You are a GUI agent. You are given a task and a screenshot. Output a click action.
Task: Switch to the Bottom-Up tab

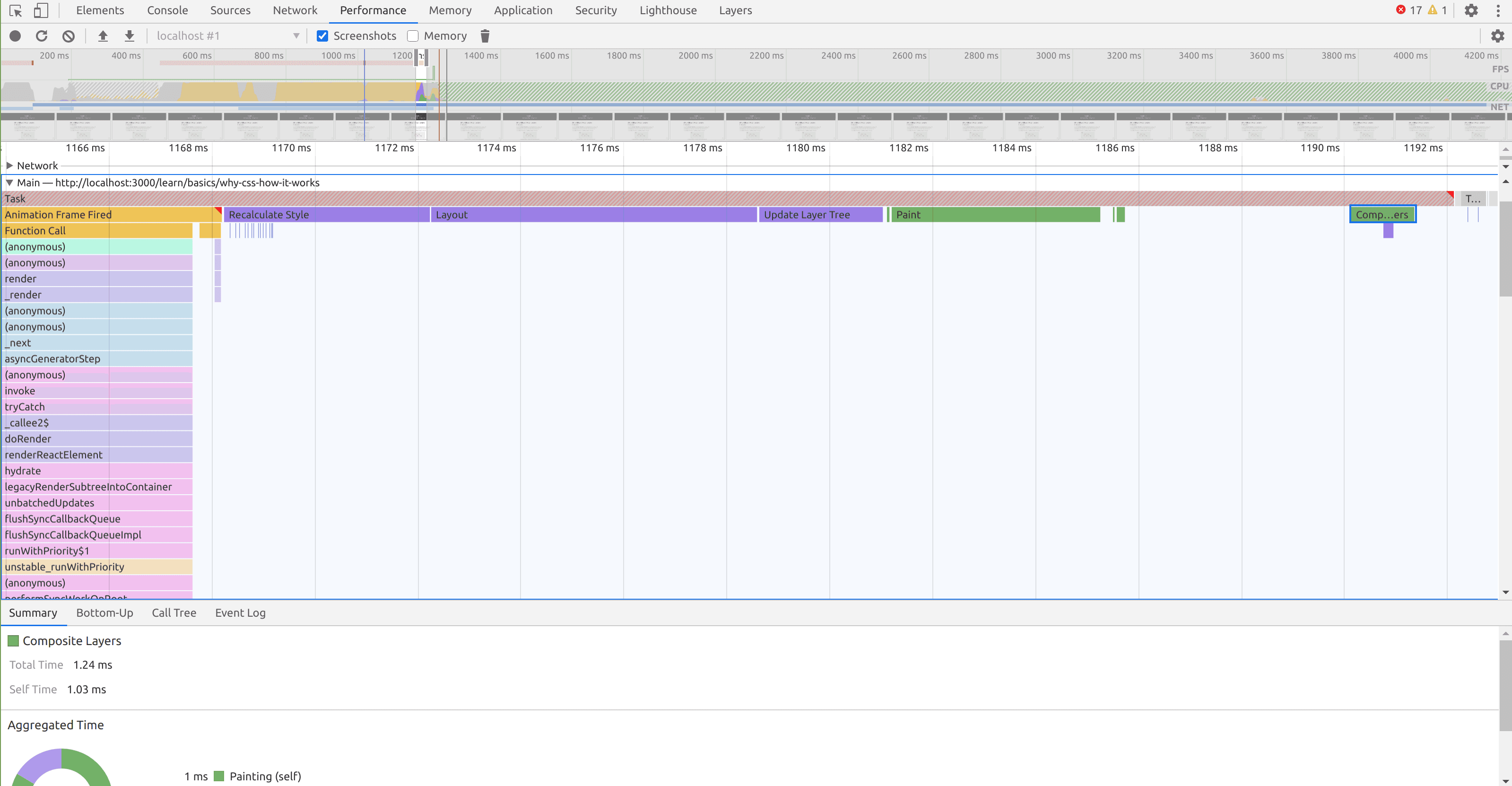tap(105, 612)
